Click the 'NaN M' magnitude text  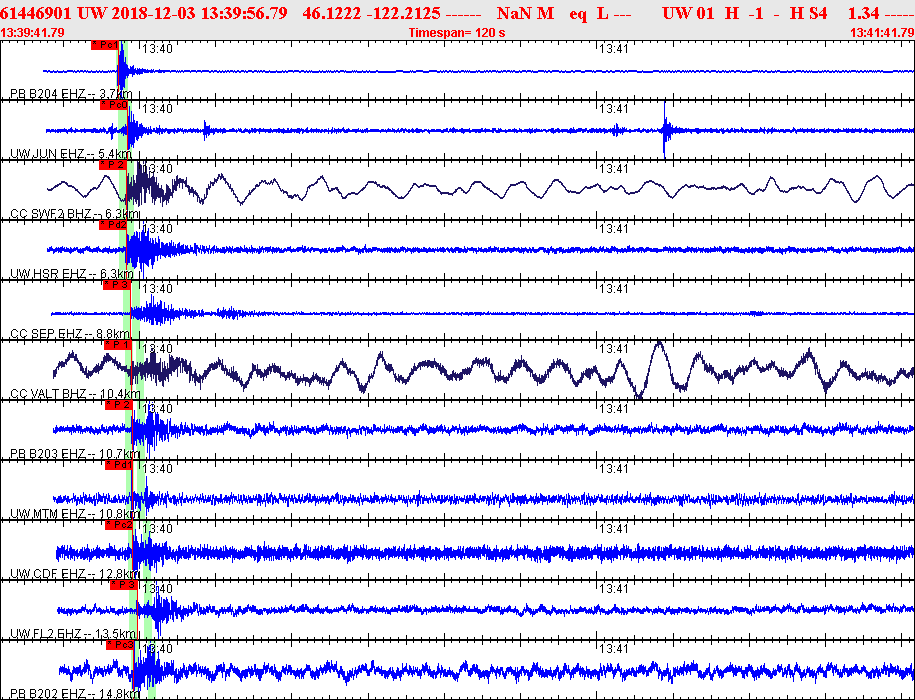coord(525,13)
